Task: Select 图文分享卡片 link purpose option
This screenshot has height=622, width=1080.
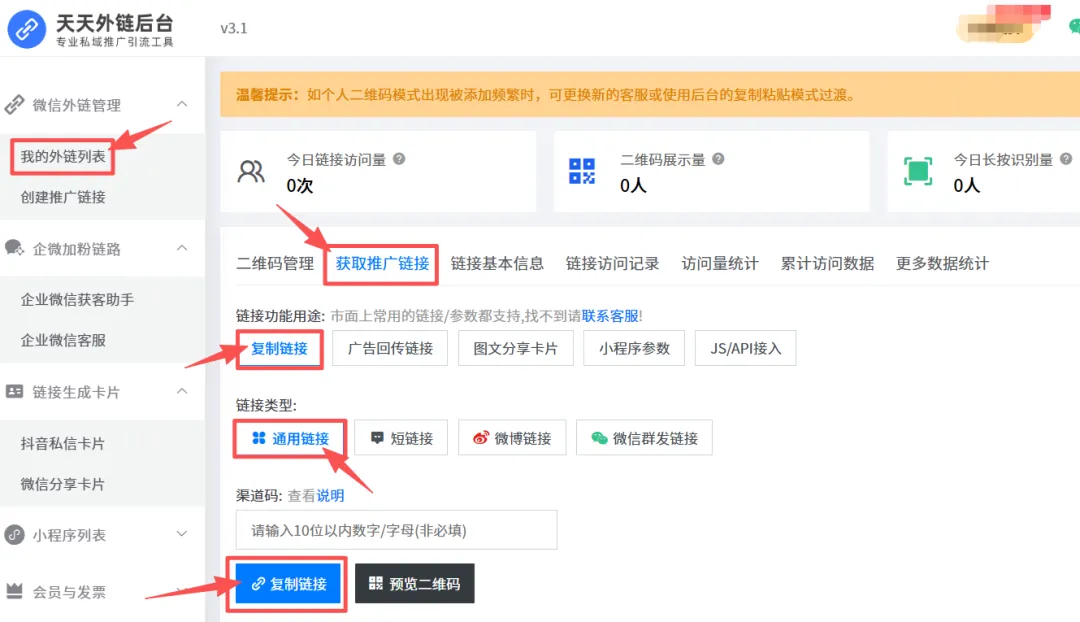Action: 515,349
